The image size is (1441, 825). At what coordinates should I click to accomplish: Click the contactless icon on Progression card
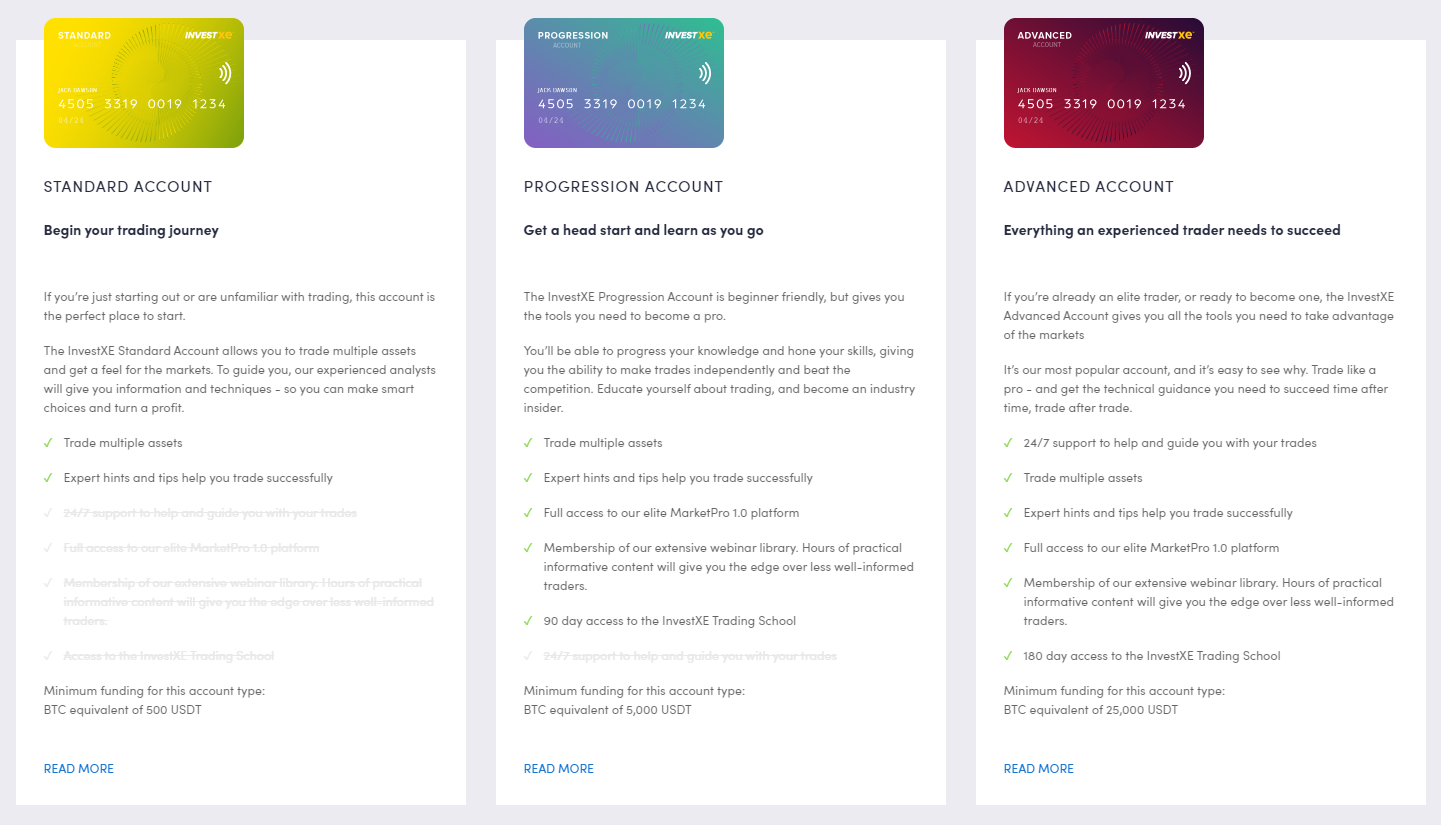(705, 73)
